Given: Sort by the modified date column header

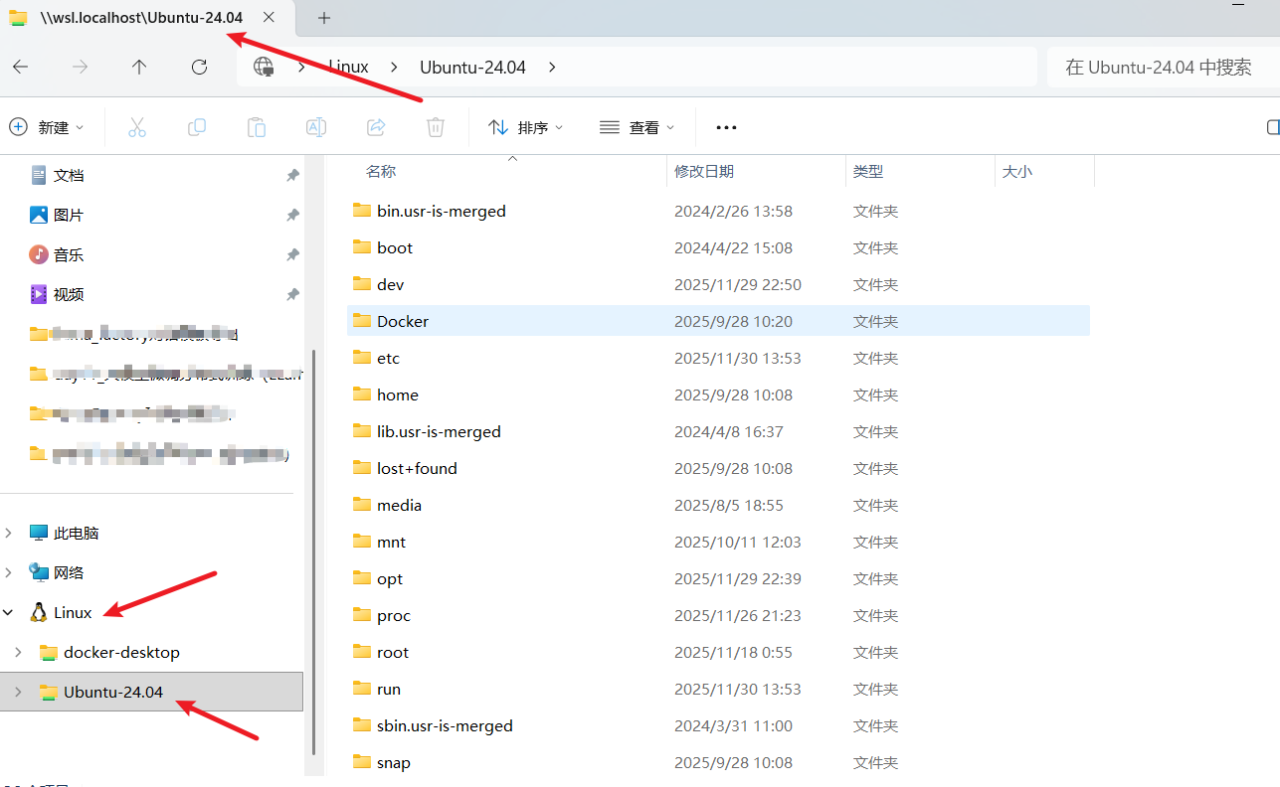Looking at the screenshot, I should click(704, 171).
